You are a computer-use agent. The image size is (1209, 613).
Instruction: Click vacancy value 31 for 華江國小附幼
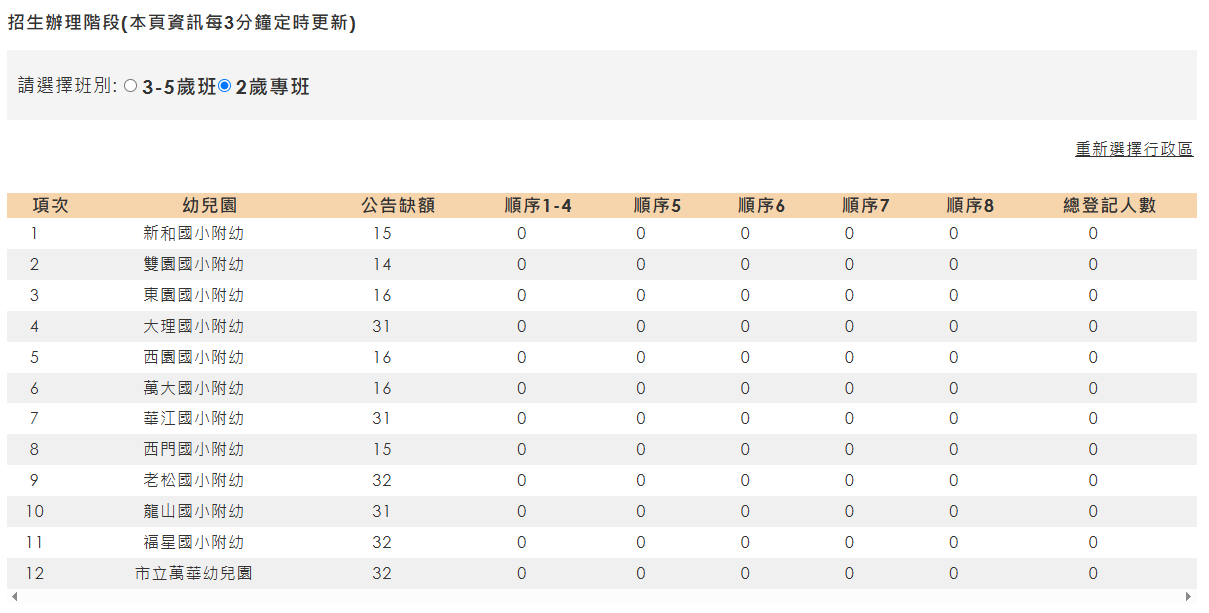click(x=382, y=418)
